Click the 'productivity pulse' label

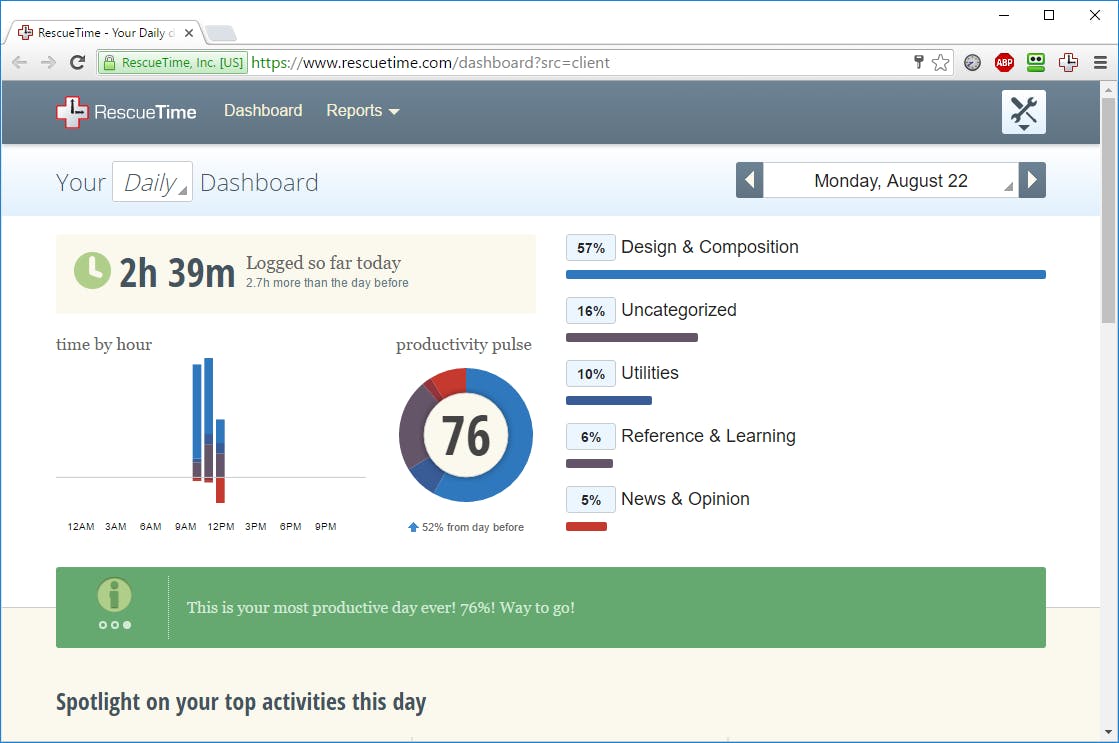click(464, 345)
